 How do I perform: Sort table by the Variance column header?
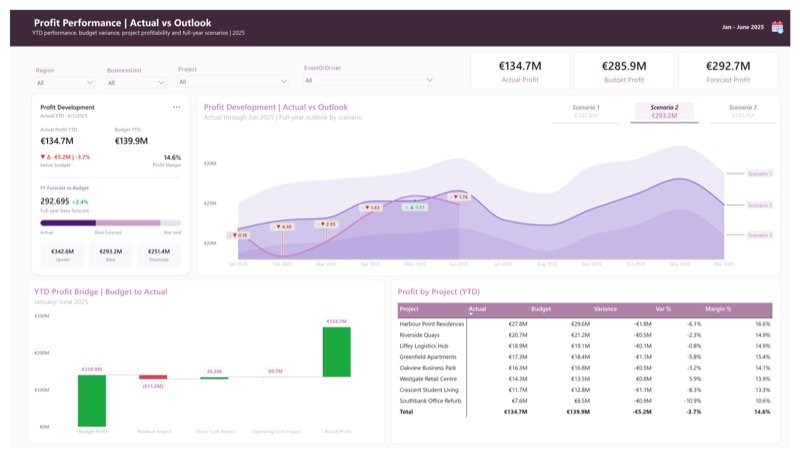605,309
